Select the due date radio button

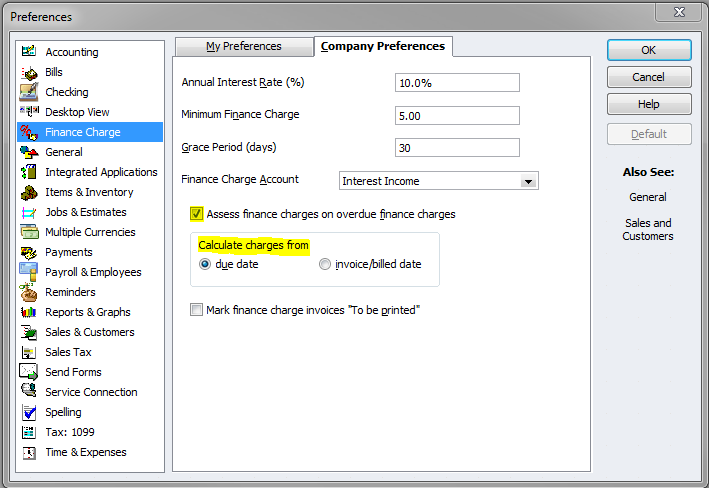(x=205, y=264)
